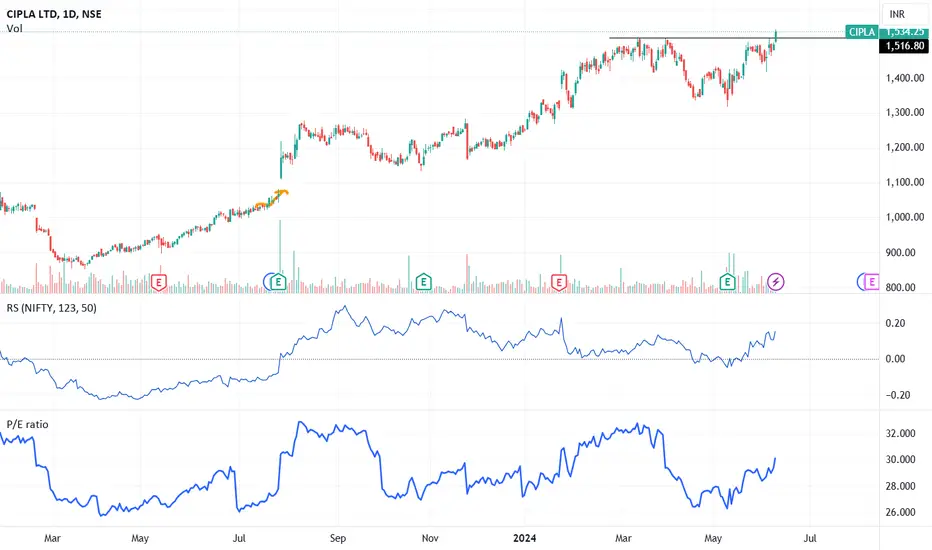The image size is (932, 550).
Task: Click the purple lightning latest-news marker
Action: click(x=776, y=281)
